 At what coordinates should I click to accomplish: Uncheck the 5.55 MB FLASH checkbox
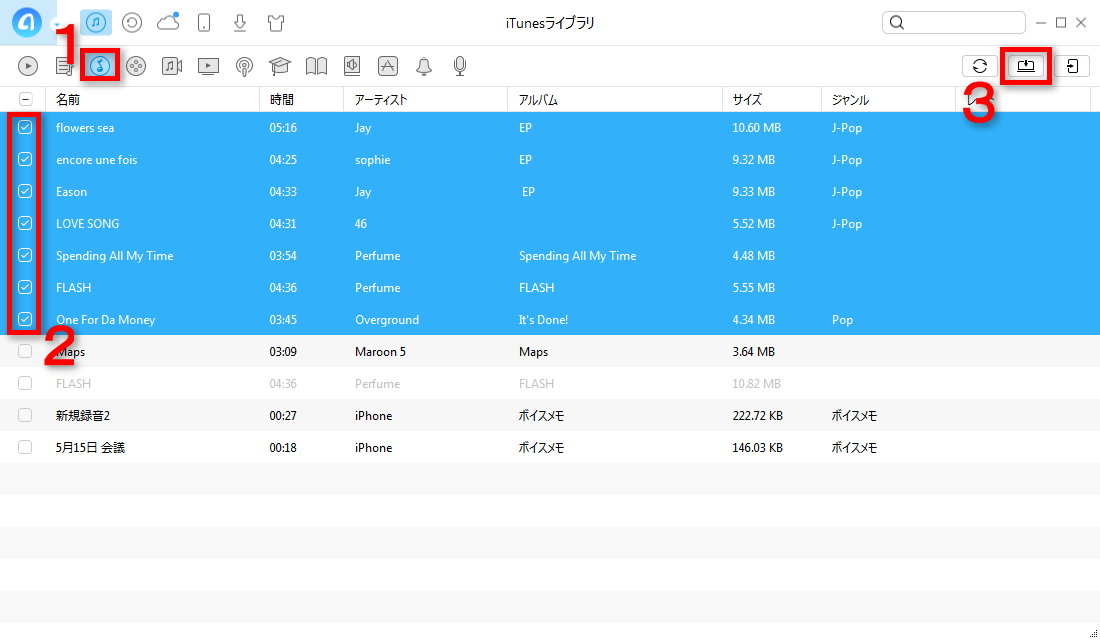(x=25, y=287)
